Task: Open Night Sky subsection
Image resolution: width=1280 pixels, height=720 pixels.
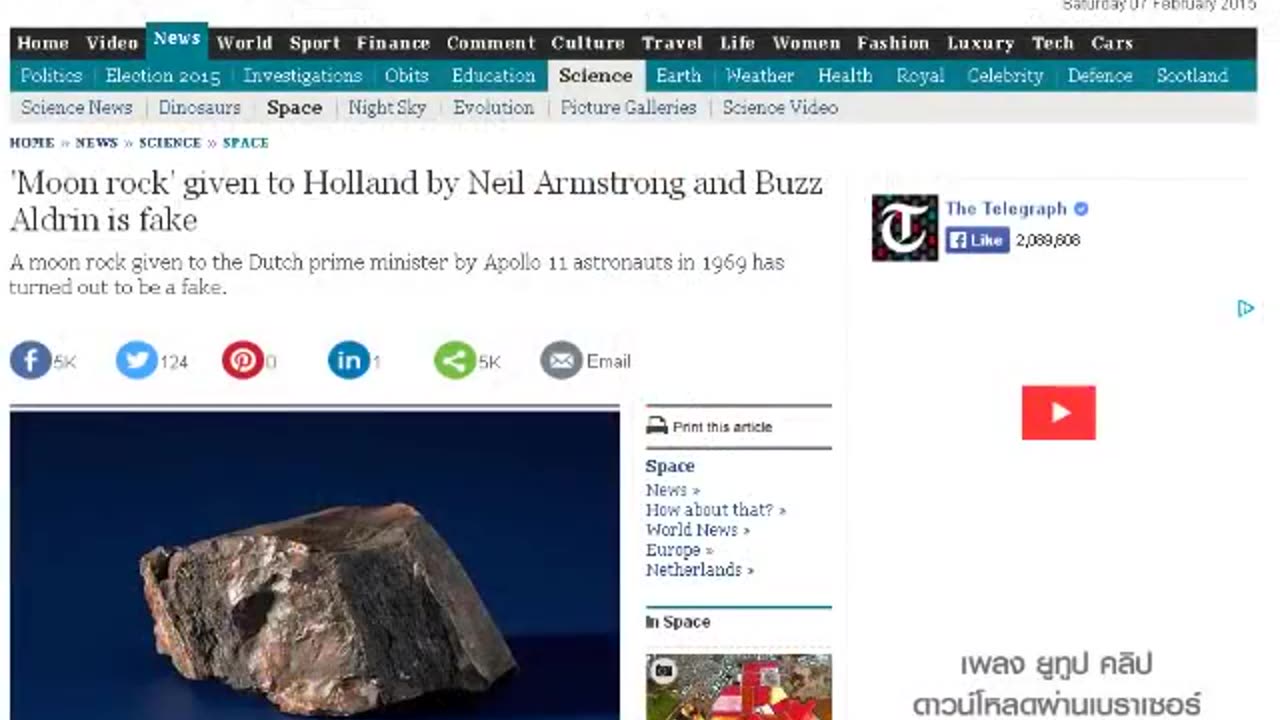Action: point(387,108)
